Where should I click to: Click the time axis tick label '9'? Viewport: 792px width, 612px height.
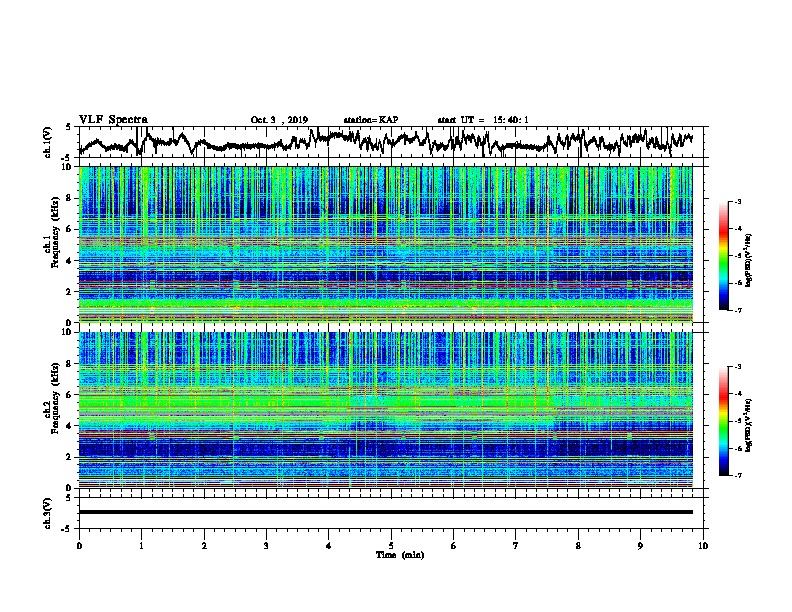click(640, 546)
